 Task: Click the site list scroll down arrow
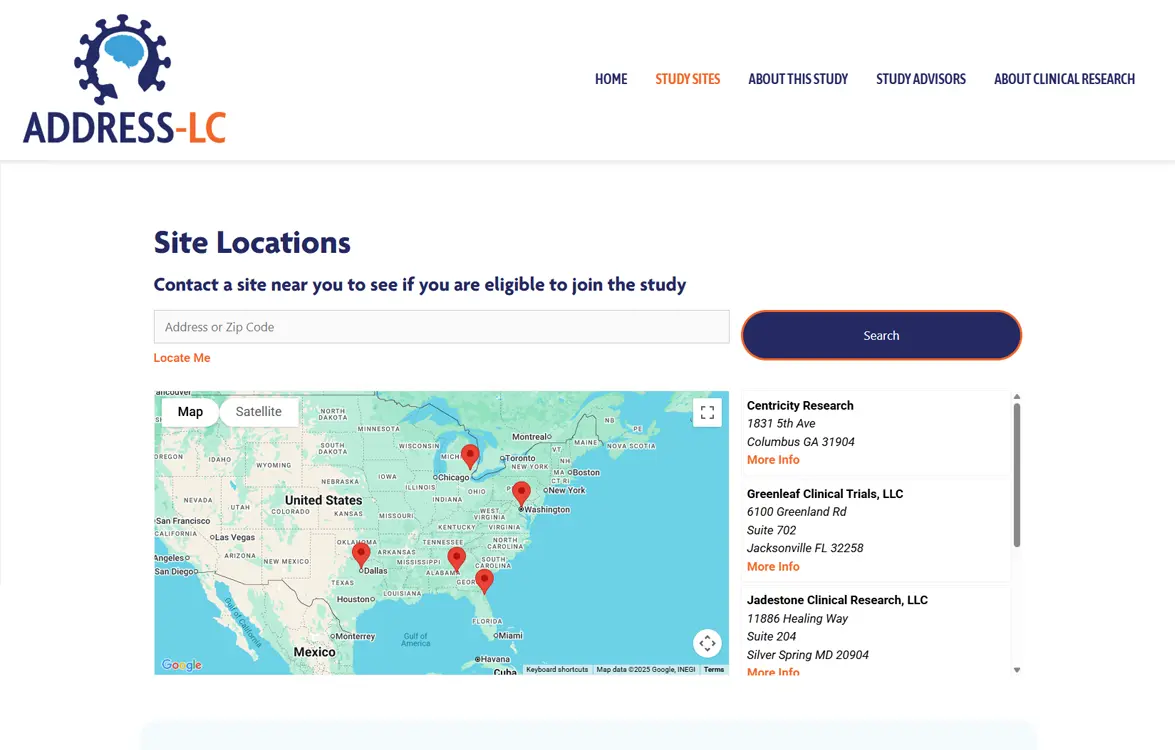coord(1017,670)
